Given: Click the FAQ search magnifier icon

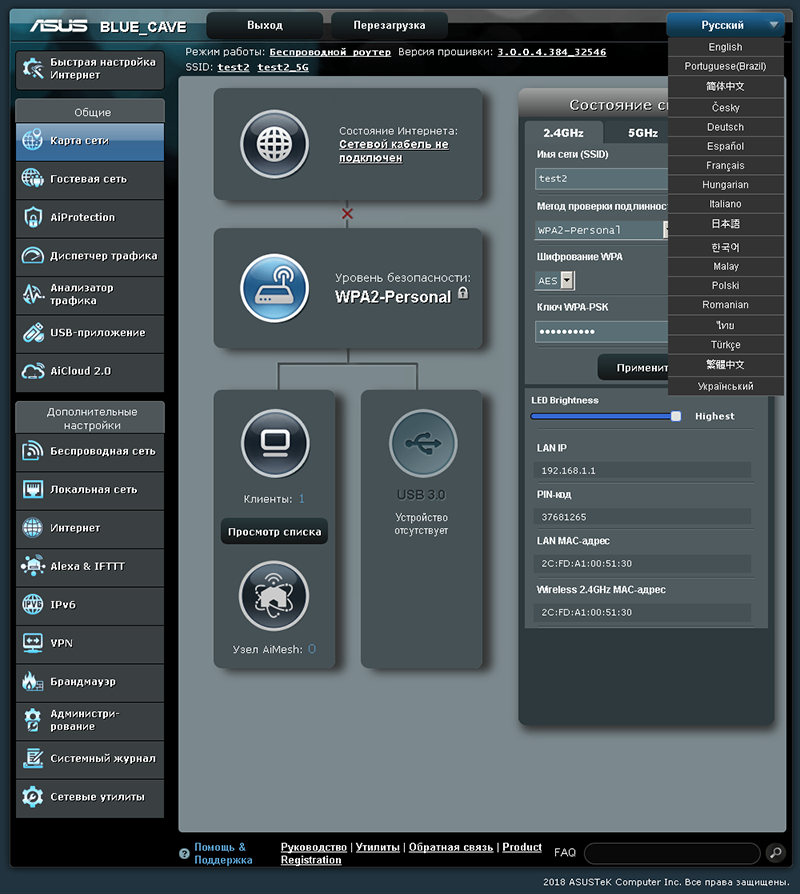Looking at the screenshot, I should coord(775,853).
